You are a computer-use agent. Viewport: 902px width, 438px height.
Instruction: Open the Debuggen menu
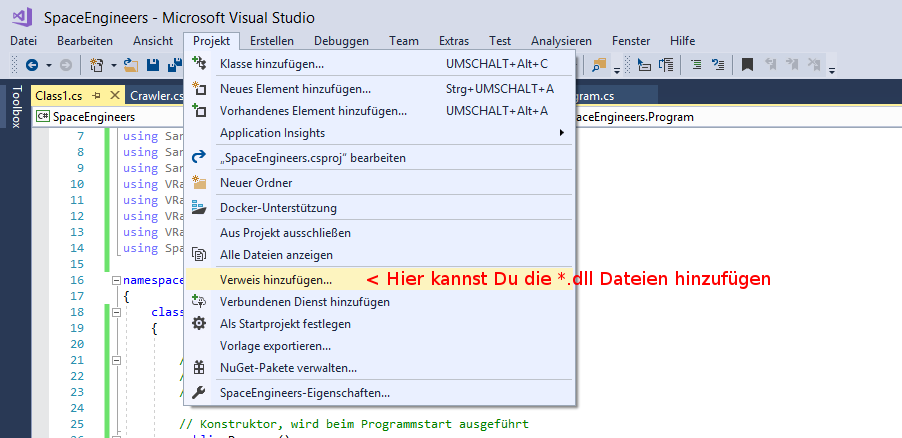click(x=342, y=41)
